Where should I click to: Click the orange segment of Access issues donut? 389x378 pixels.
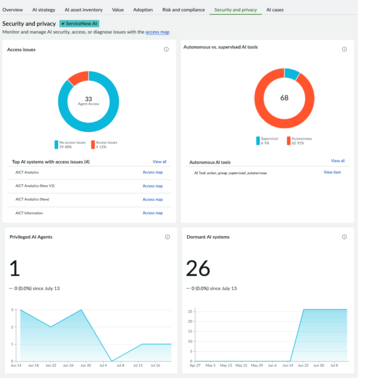pyautogui.click(x=79, y=77)
